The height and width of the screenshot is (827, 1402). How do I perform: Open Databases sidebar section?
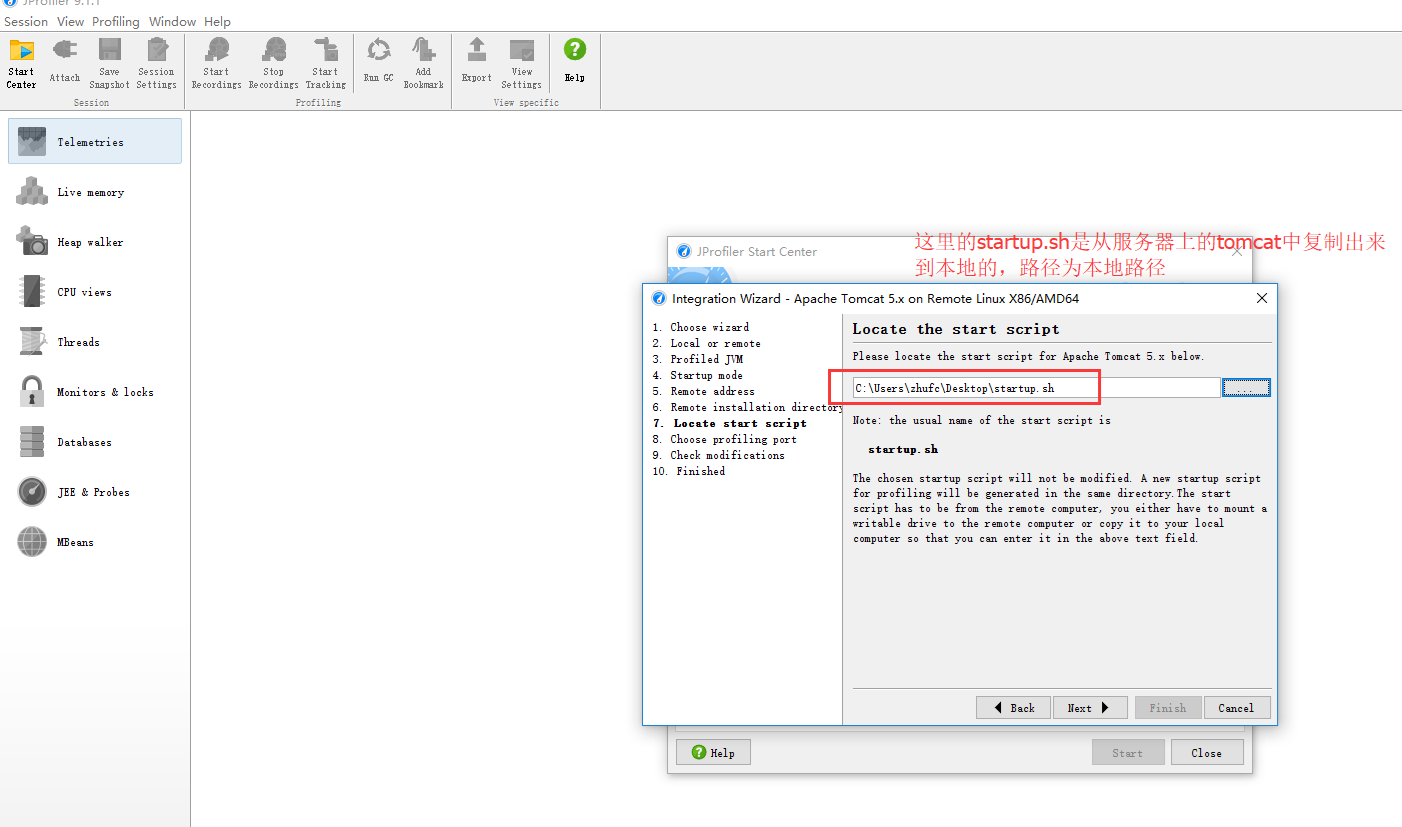[95, 441]
